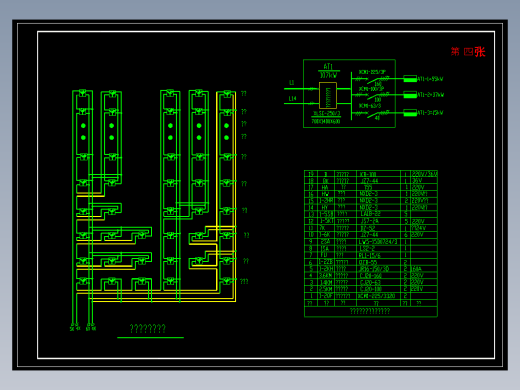The width and height of the screenshot is (520, 390).
Task: Click the green terminal block beside AT1-1=55kW
Action: (410, 79)
